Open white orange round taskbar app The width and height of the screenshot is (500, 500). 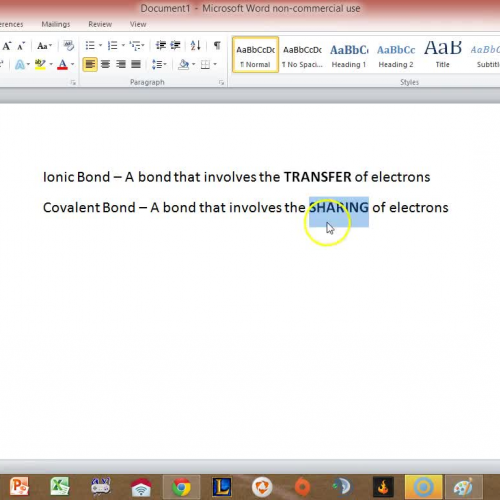tap(262, 487)
